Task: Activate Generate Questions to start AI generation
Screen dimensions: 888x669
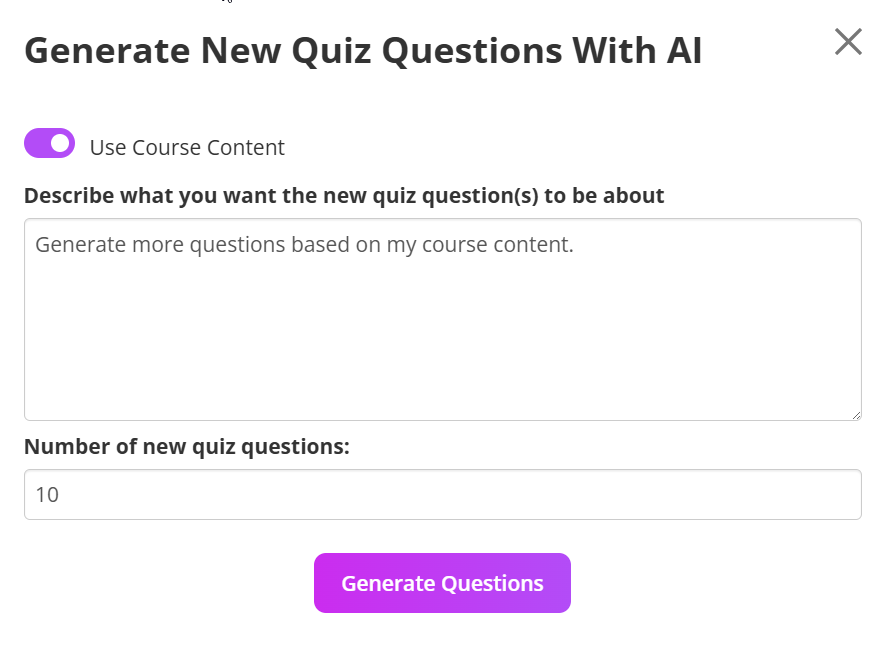Action: pyautogui.click(x=442, y=583)
